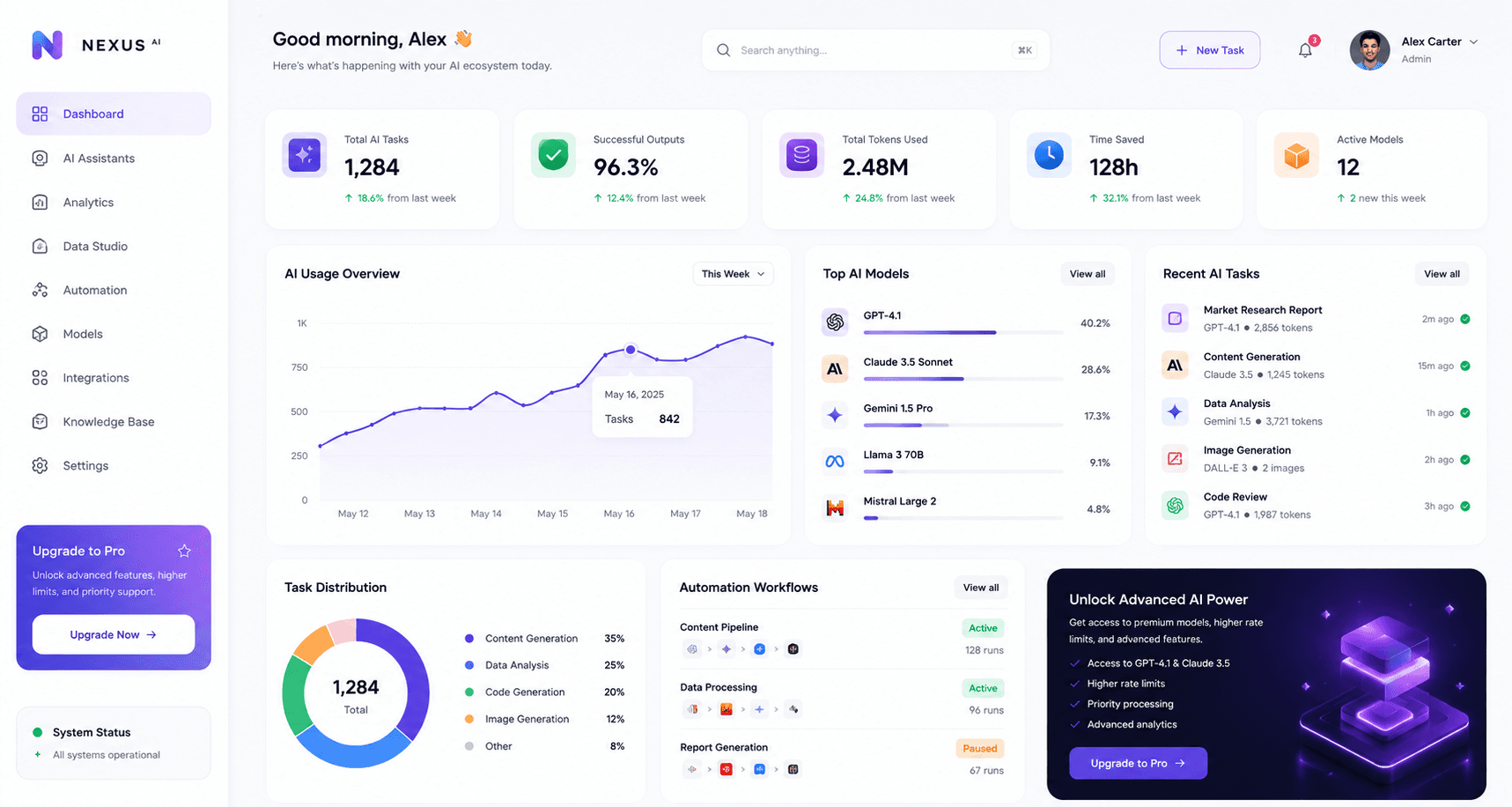The width and height of the screenshot is (1512, 807).
Task: Click the Time Saved clock icon
Action: click(1049, 155)
